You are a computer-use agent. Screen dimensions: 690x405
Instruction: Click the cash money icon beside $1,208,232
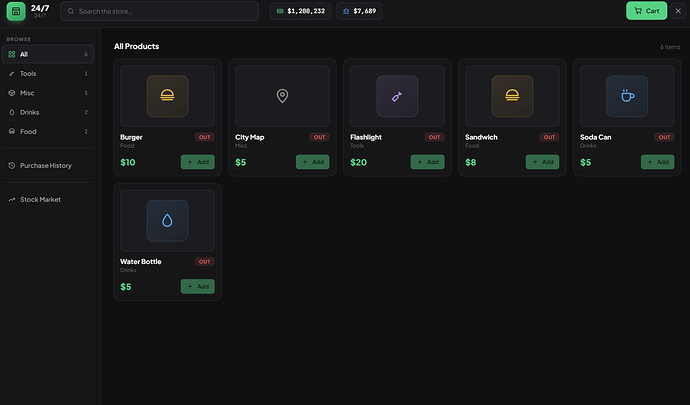[x=280, y=11]
